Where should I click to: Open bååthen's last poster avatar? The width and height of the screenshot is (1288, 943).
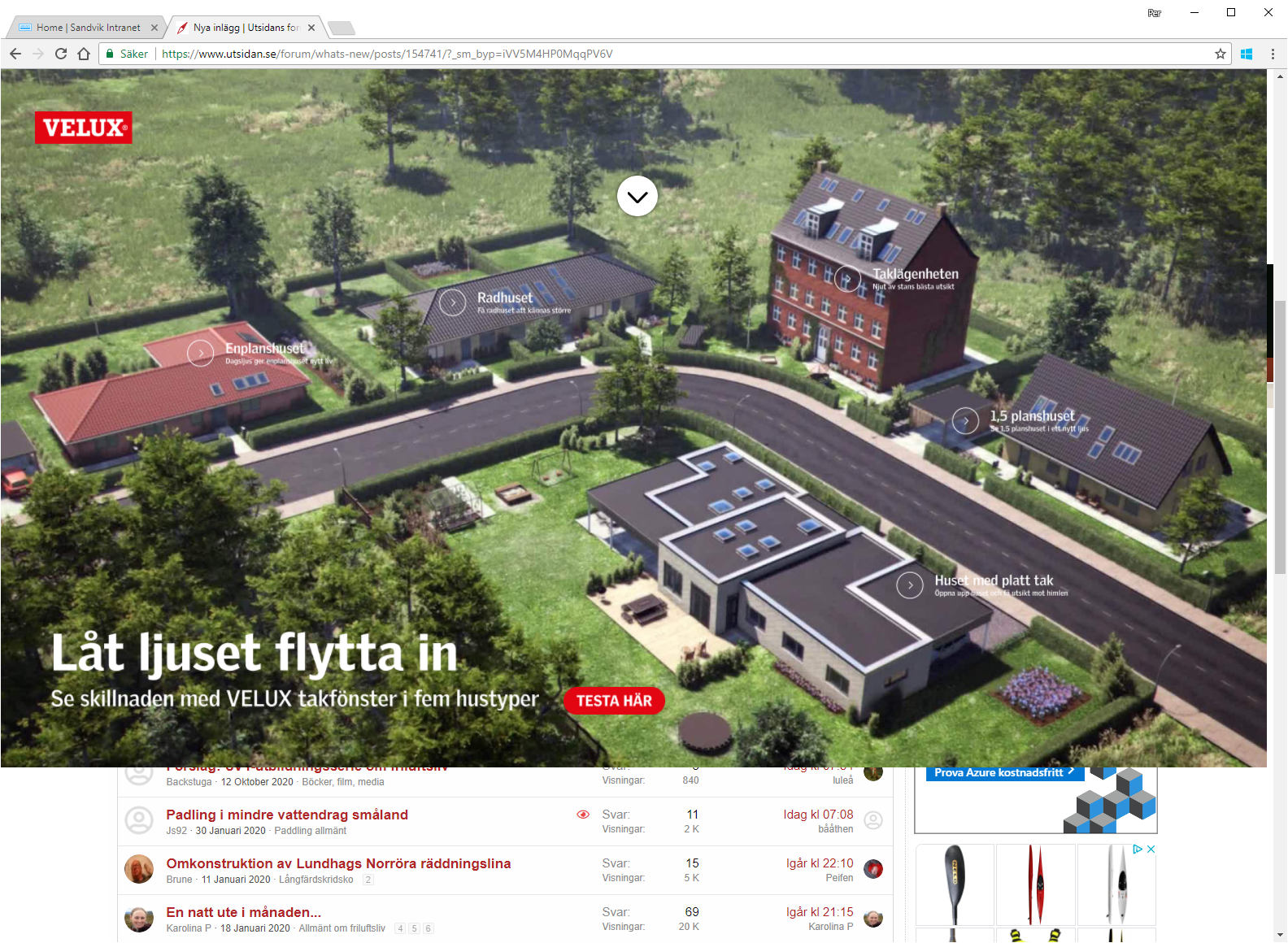coord(873,820)
